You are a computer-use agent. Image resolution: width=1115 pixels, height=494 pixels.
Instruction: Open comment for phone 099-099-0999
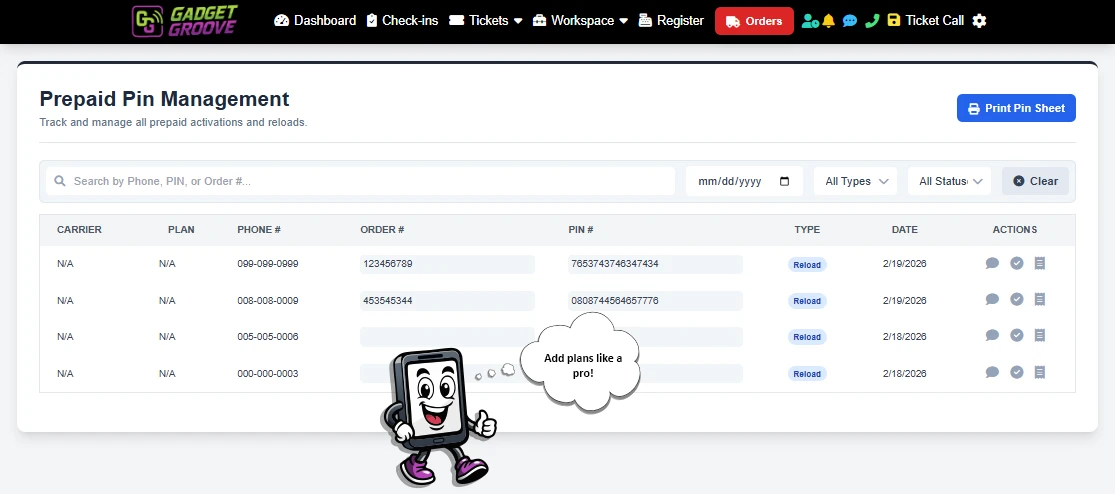(x=992, y=263)
